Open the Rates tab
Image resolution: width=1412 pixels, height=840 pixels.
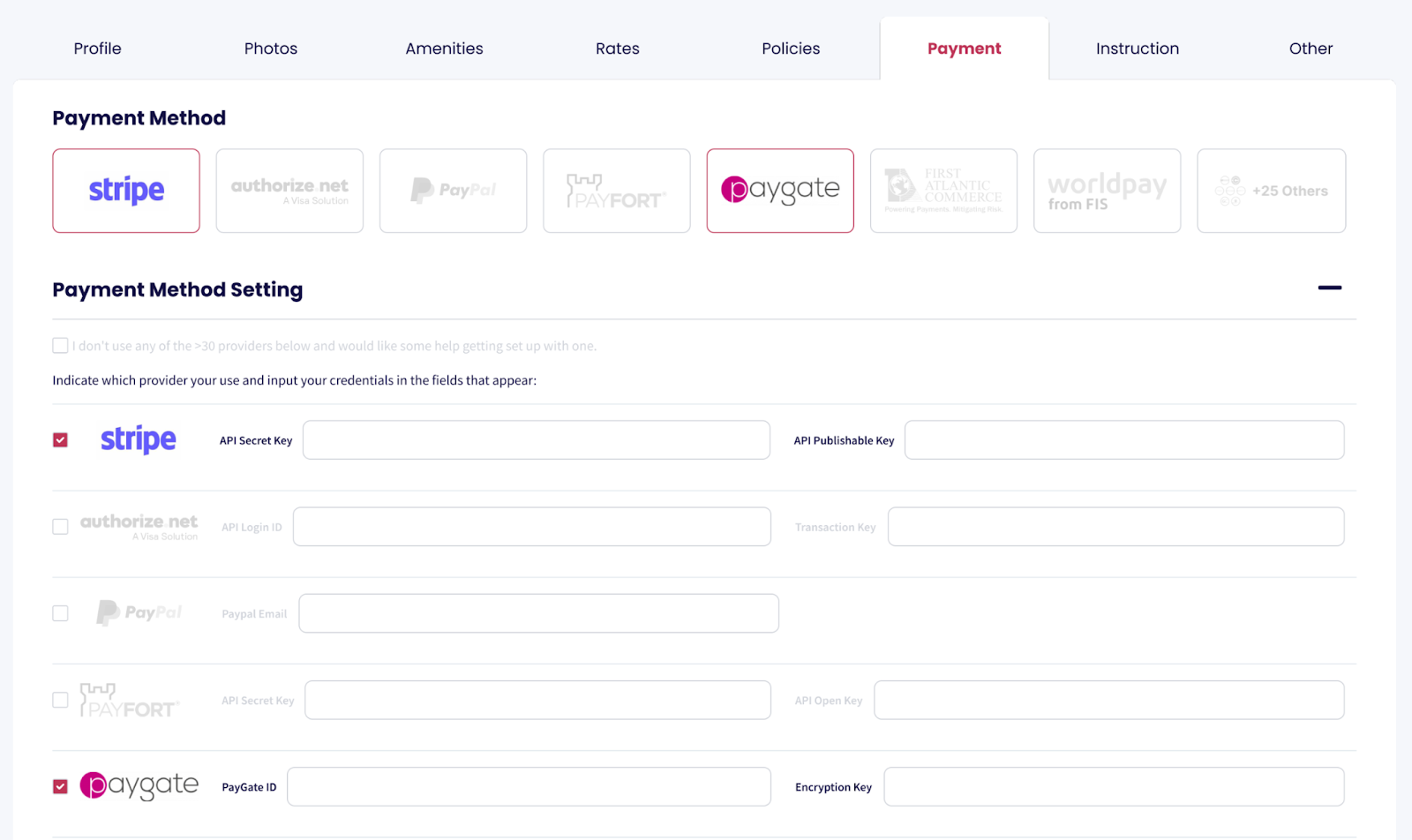click(618, 49)
